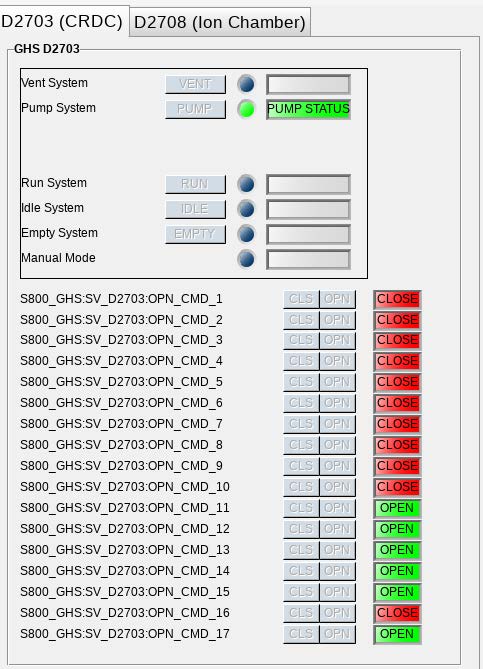
Task: Select the D2703 (CRDC) tab
Action: coord(62,21)
